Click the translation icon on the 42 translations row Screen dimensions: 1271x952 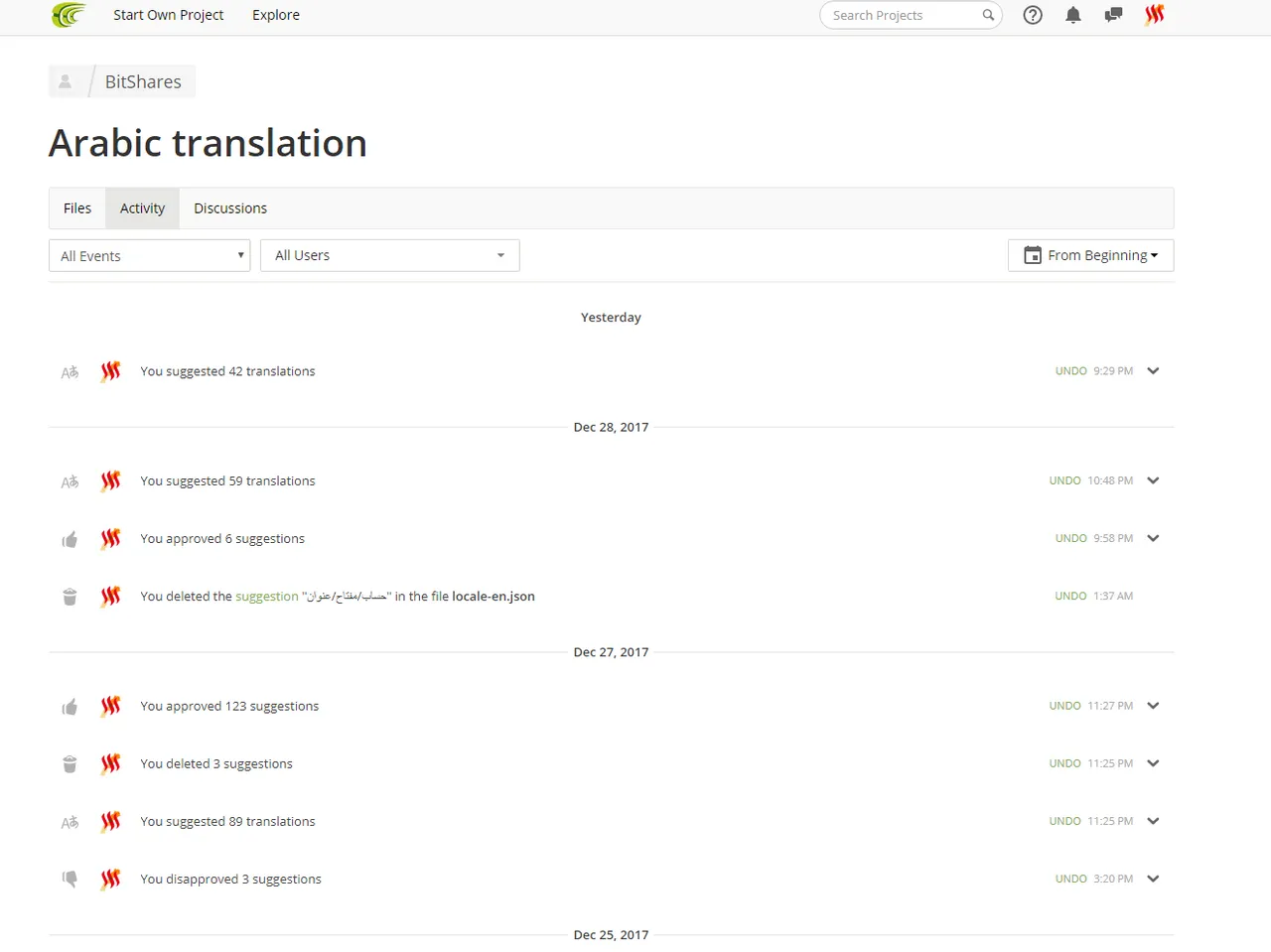tap(70, 372)
